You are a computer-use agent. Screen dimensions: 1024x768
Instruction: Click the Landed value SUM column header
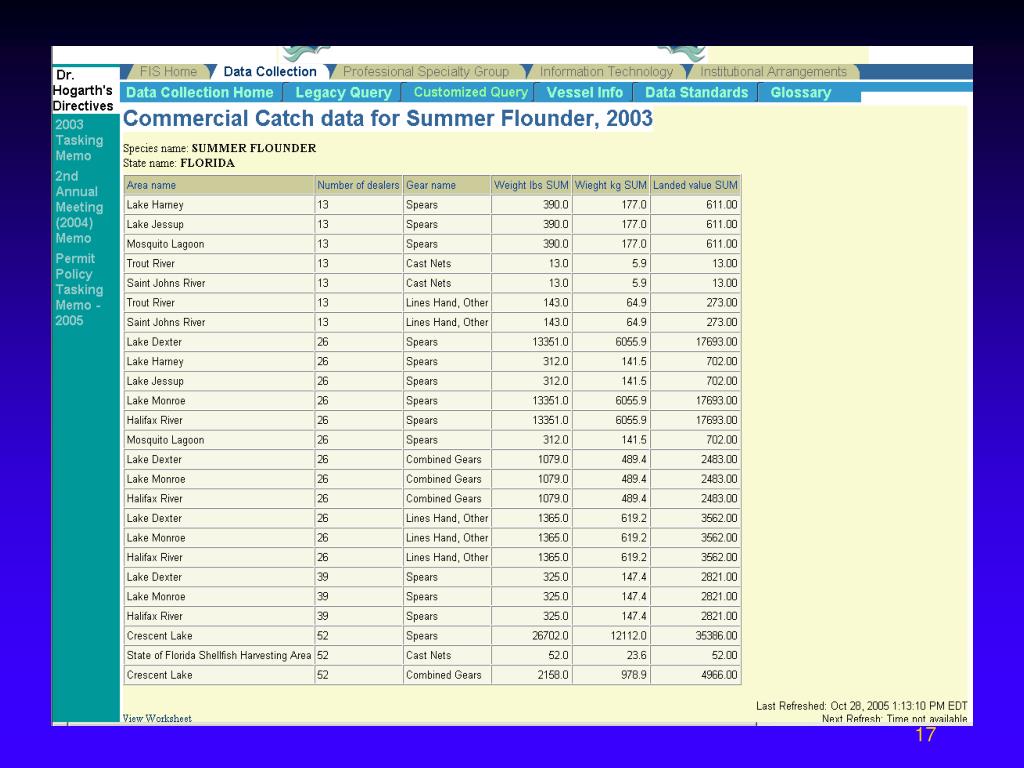coord(696,185)
